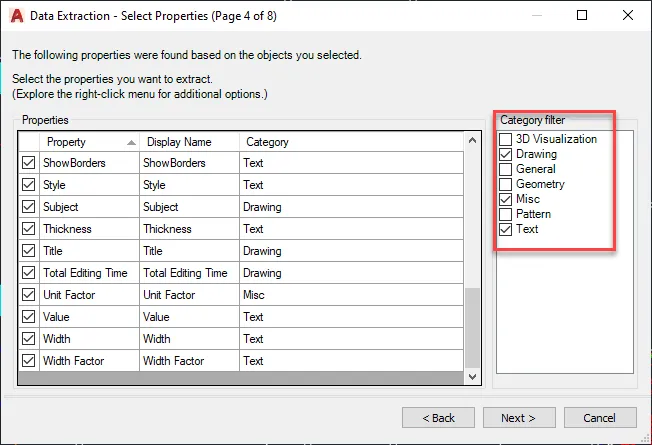Image resolution: width=652 pixels, height=445 pixels.
Task: Select the Unit Factor Misc category cell
Action: (x=351, y=295)
